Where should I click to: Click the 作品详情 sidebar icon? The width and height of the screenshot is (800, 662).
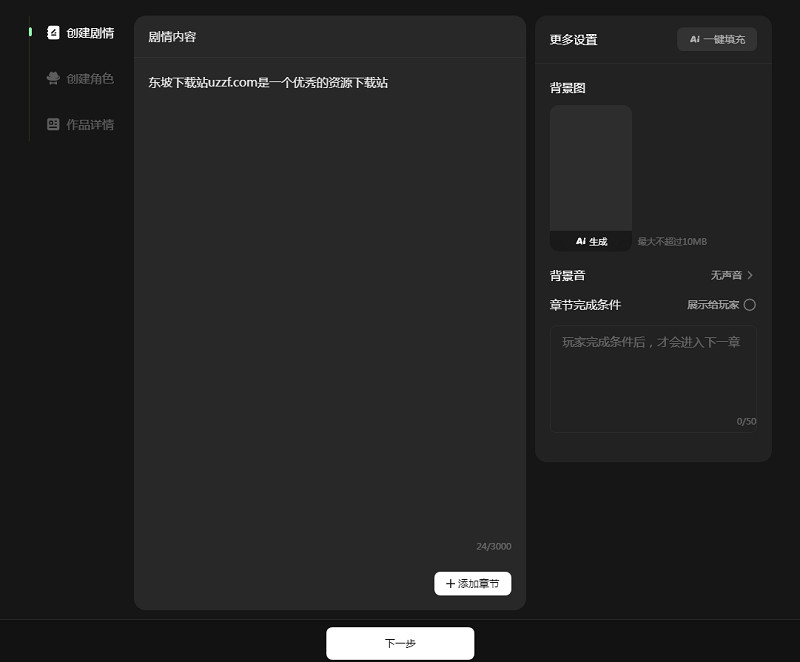click(52, 124)
